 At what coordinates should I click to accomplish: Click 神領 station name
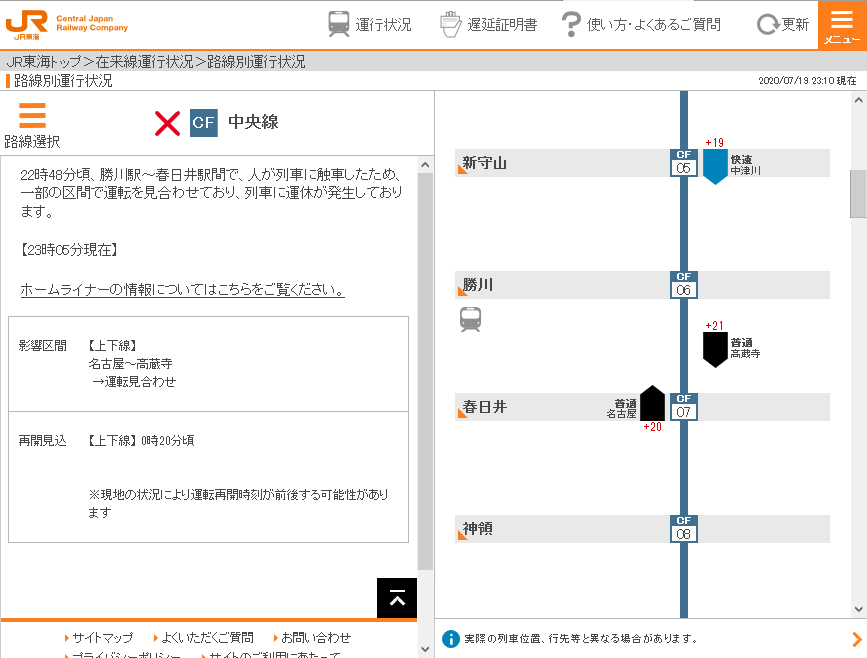pyautogui.click(x=477, y=529)
